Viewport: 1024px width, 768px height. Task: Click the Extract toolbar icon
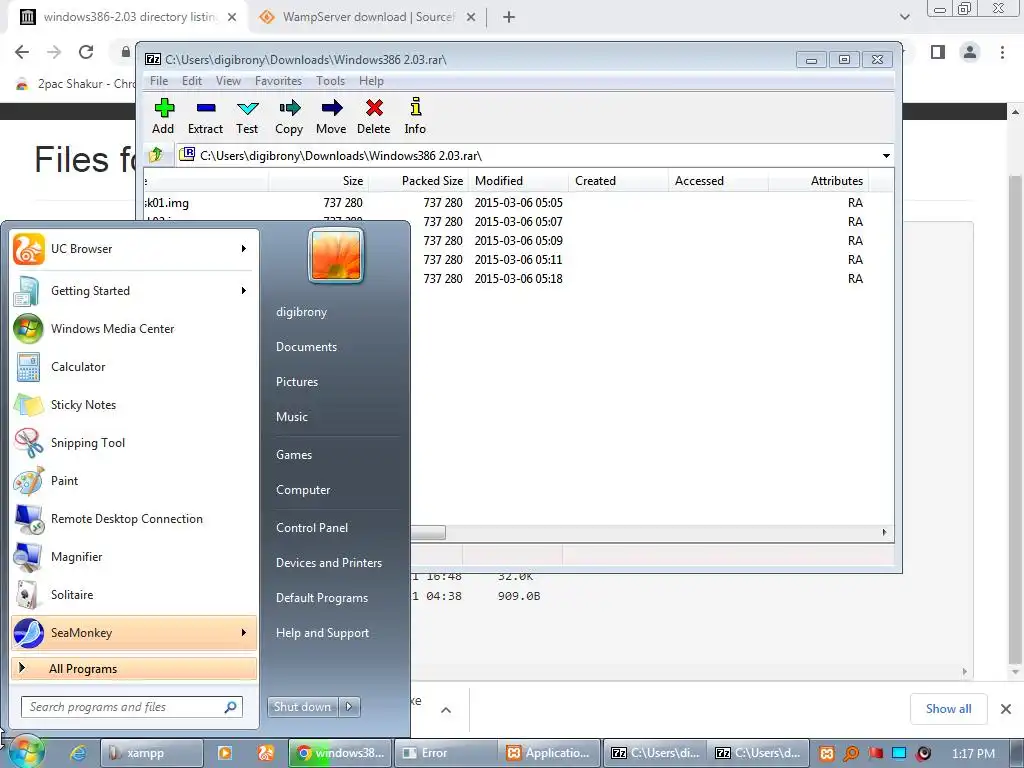click(x=206, y=108)
